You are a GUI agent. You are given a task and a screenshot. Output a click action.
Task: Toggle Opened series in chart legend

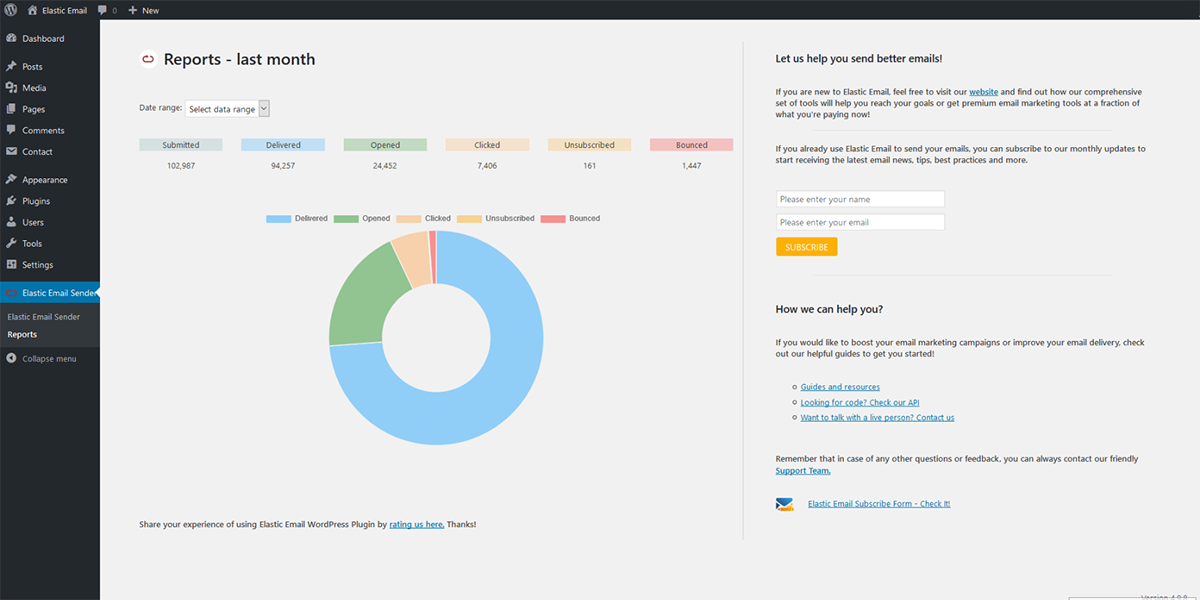click(362, 218)
